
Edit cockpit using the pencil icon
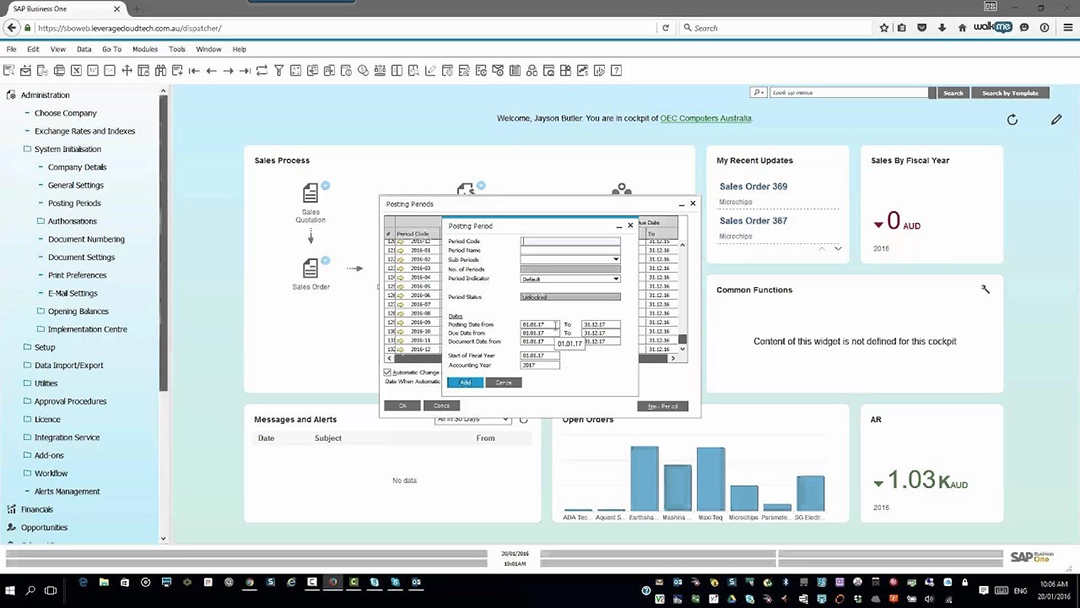(1056, 120)
